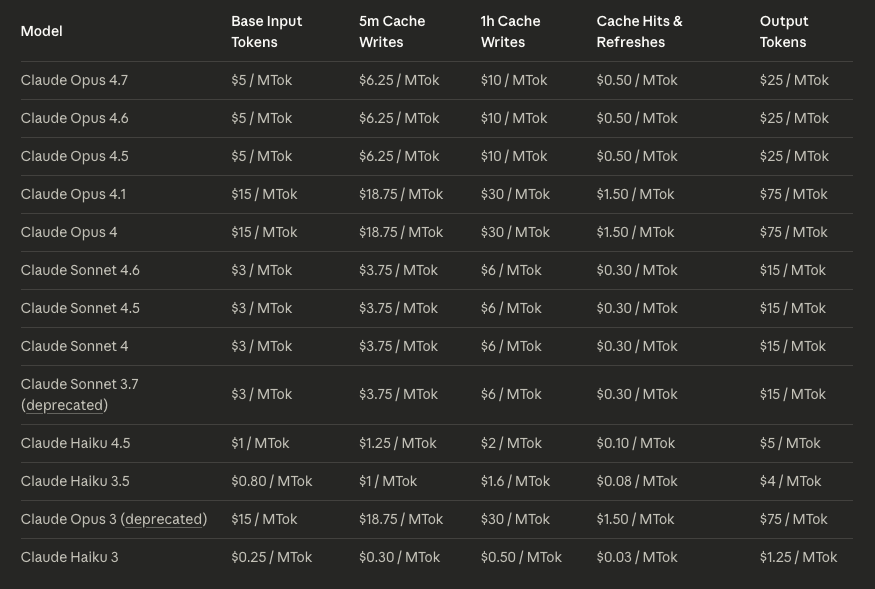Open the deprecated link beside Claude Sonnet 3.7

coord(64,405)
